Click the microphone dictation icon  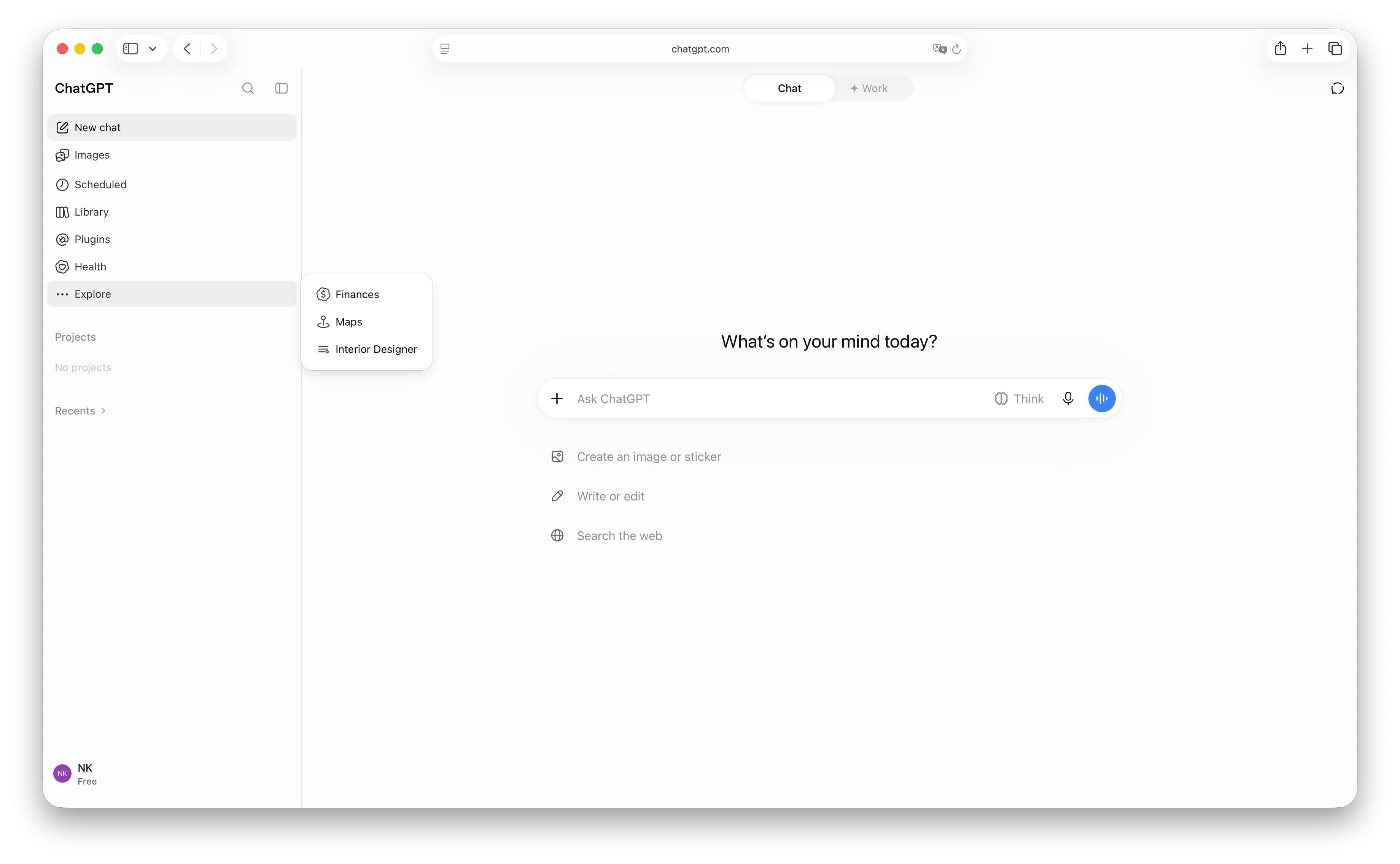pos(1067,398)
